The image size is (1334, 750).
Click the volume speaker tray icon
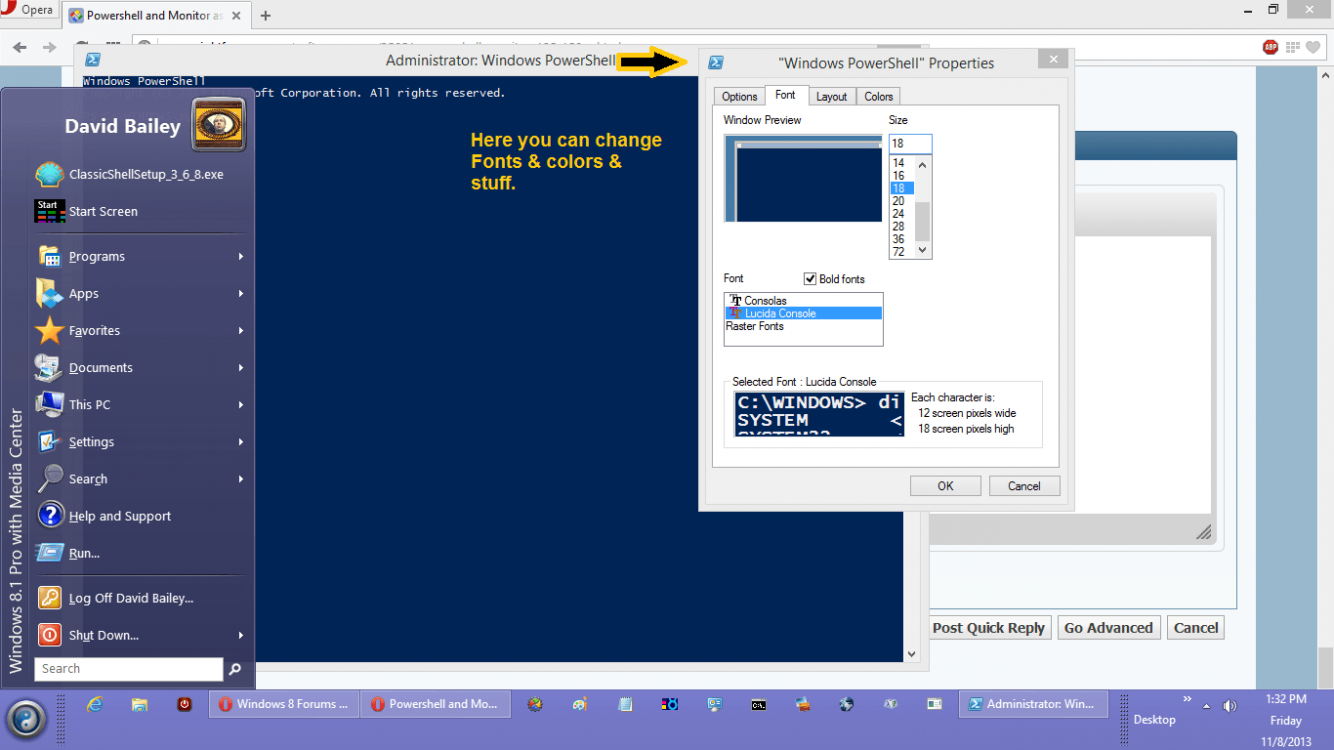point(1229,706)
